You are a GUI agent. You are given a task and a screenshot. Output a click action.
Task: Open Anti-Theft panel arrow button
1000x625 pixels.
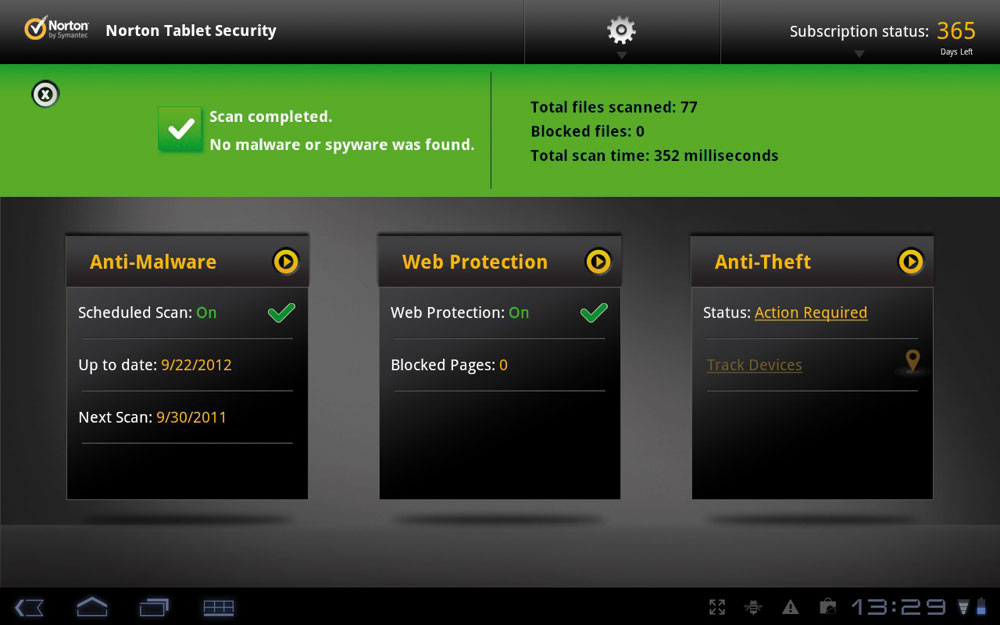[x=911, y=261]
